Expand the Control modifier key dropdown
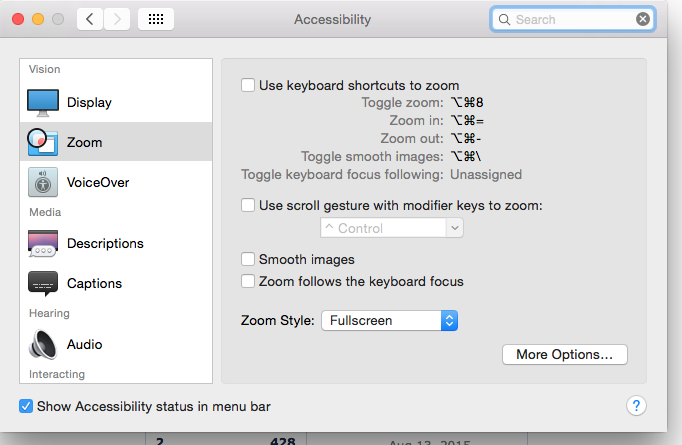 click(x=391, y=228)
